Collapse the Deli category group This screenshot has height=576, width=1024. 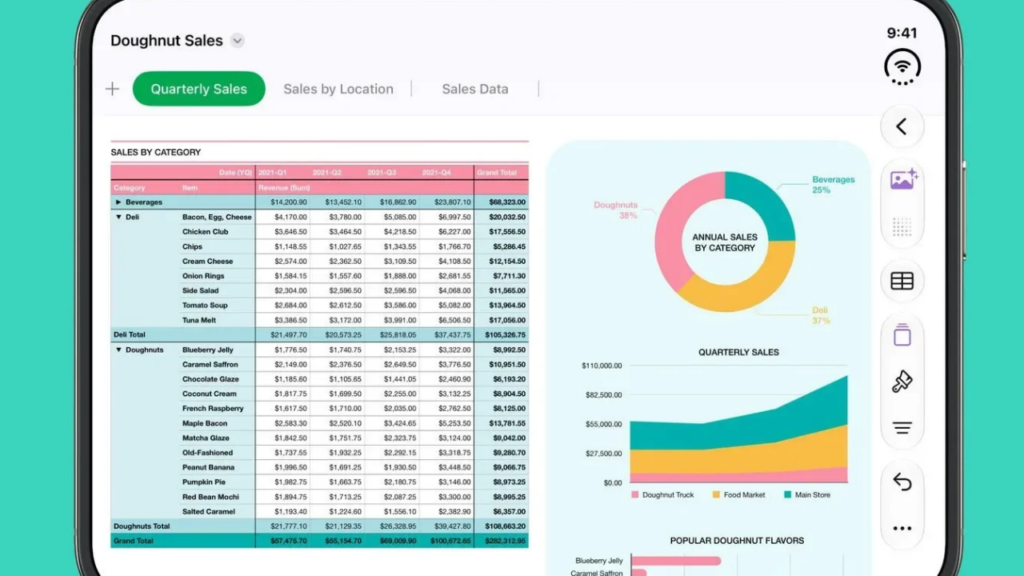point(118,217)
